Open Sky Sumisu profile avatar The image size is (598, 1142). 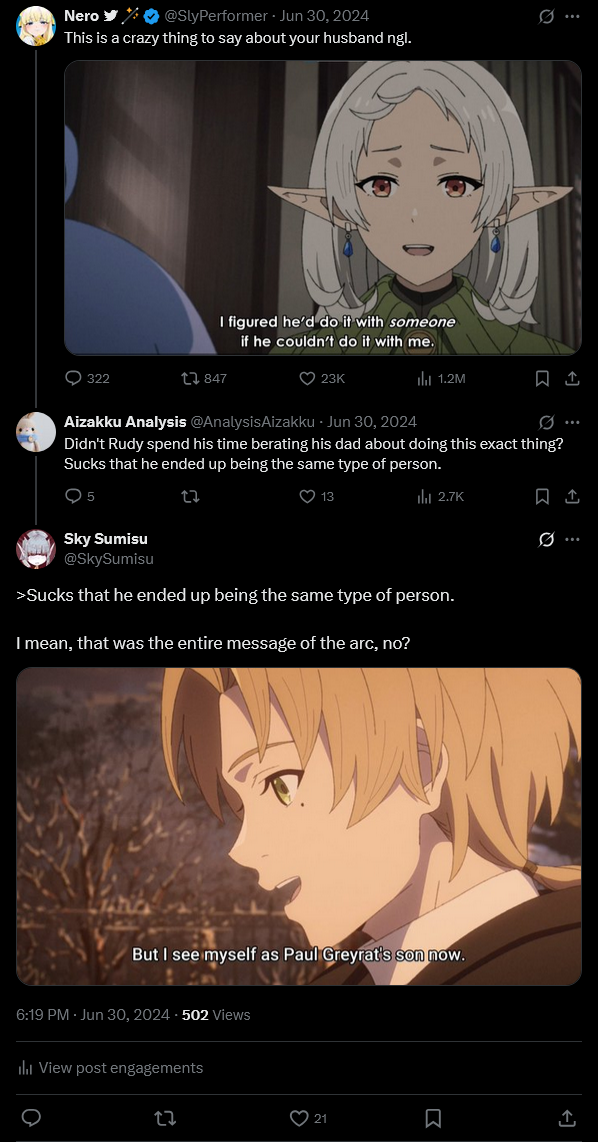pos(36,549)
